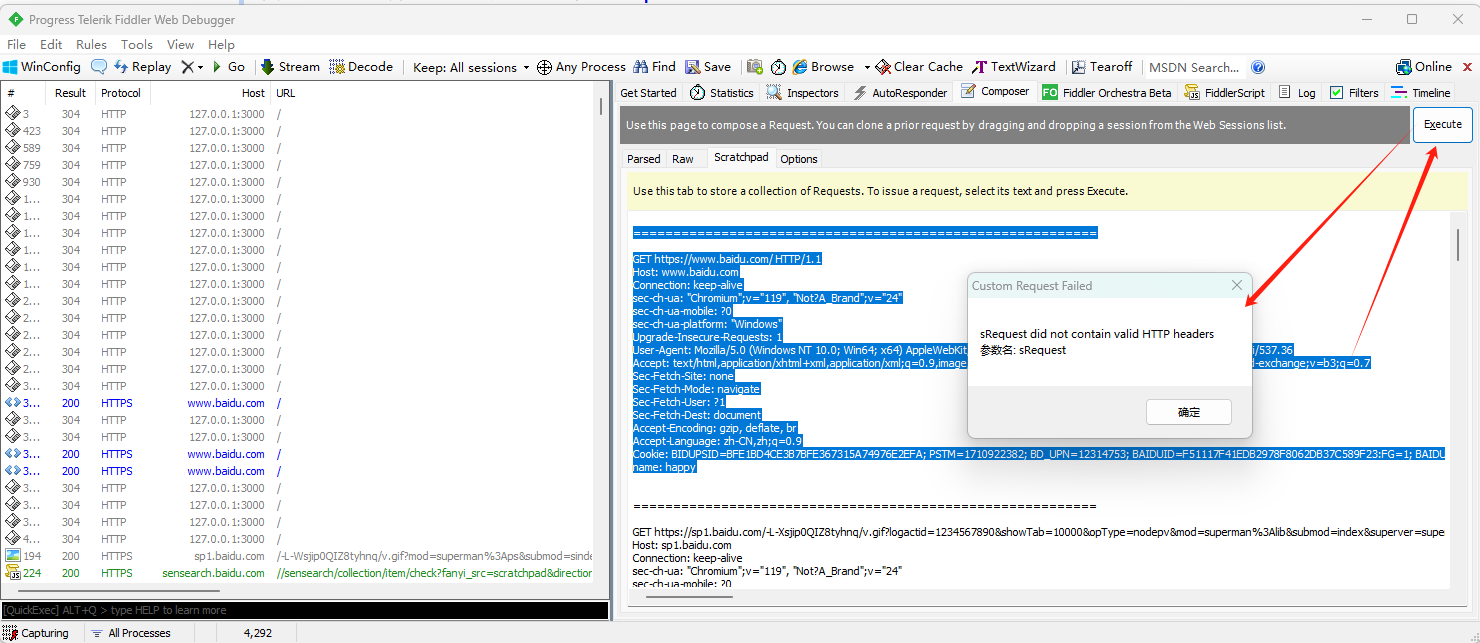The width and height of the screenshot is (1480, 643).
Task: Sort sessions by Result column header
Action: click(70, 93)
